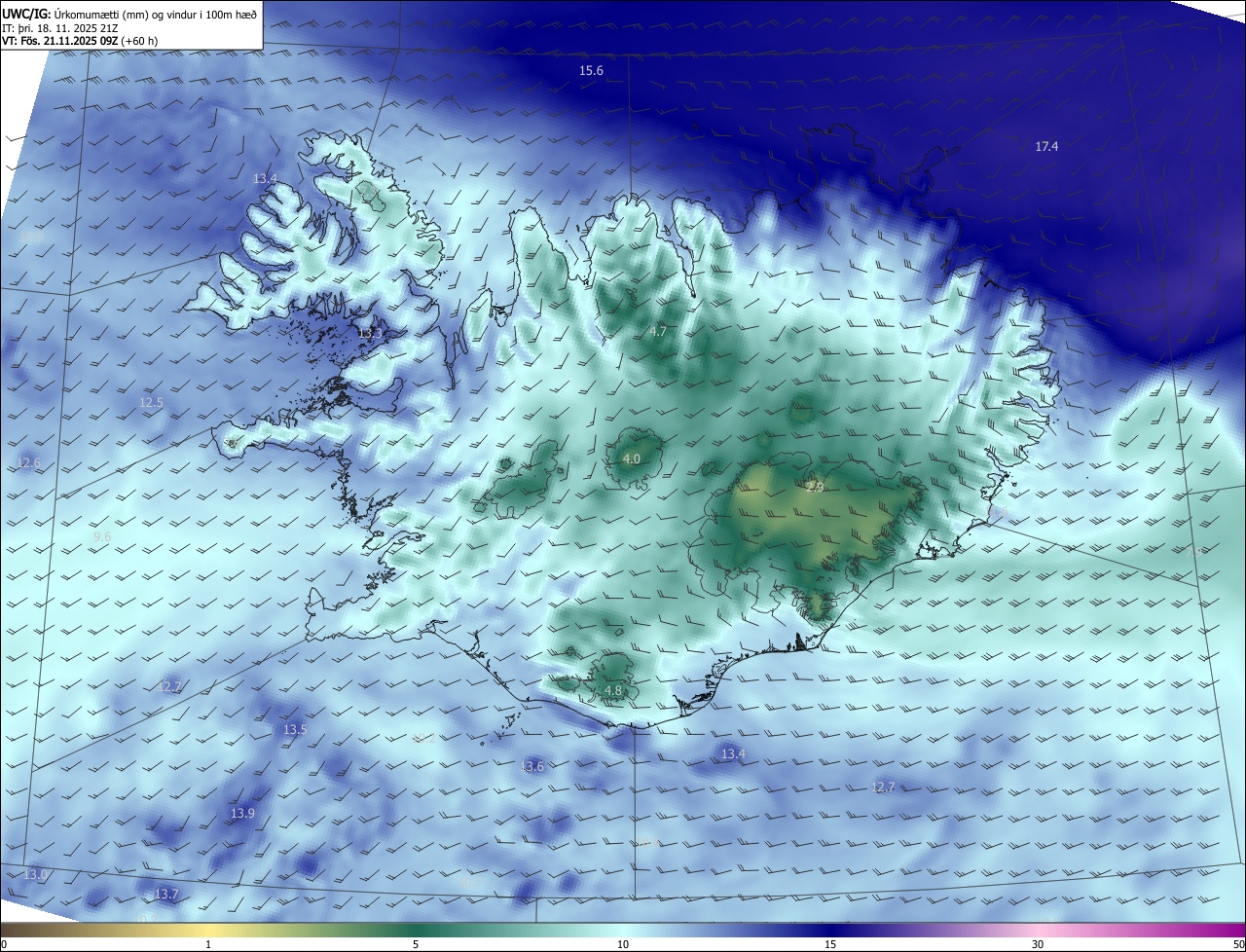Click the colorbar tick labeled 0

(x=4, y=944)
